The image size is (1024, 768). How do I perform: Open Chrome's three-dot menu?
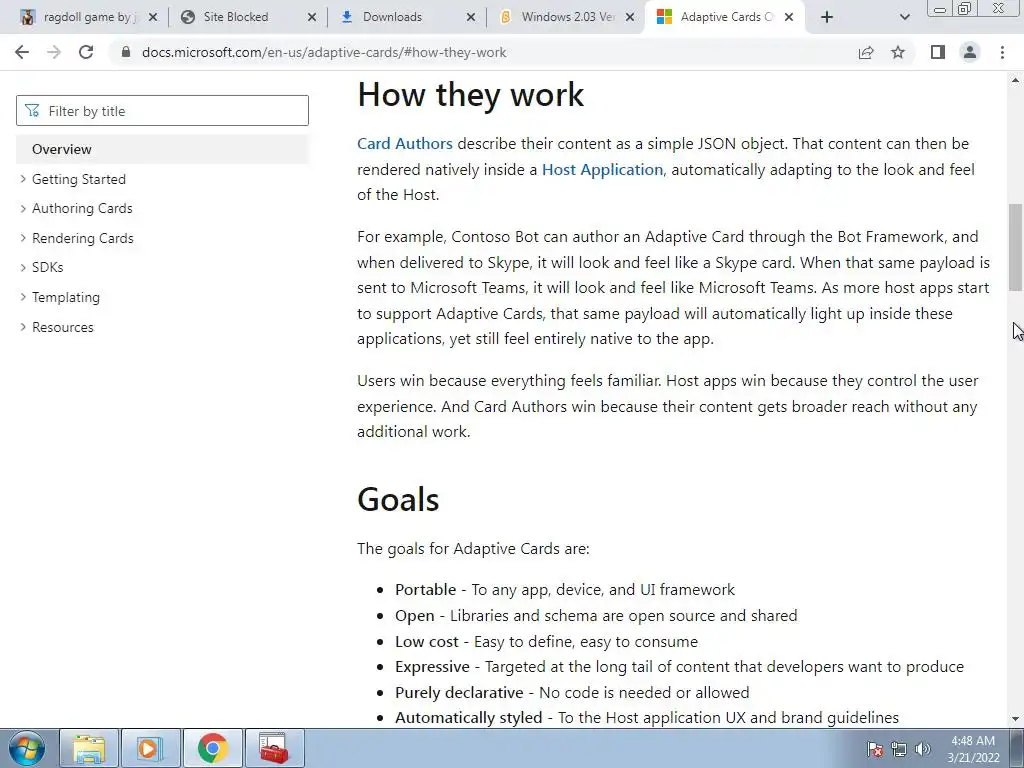(x=1002, y=52)
